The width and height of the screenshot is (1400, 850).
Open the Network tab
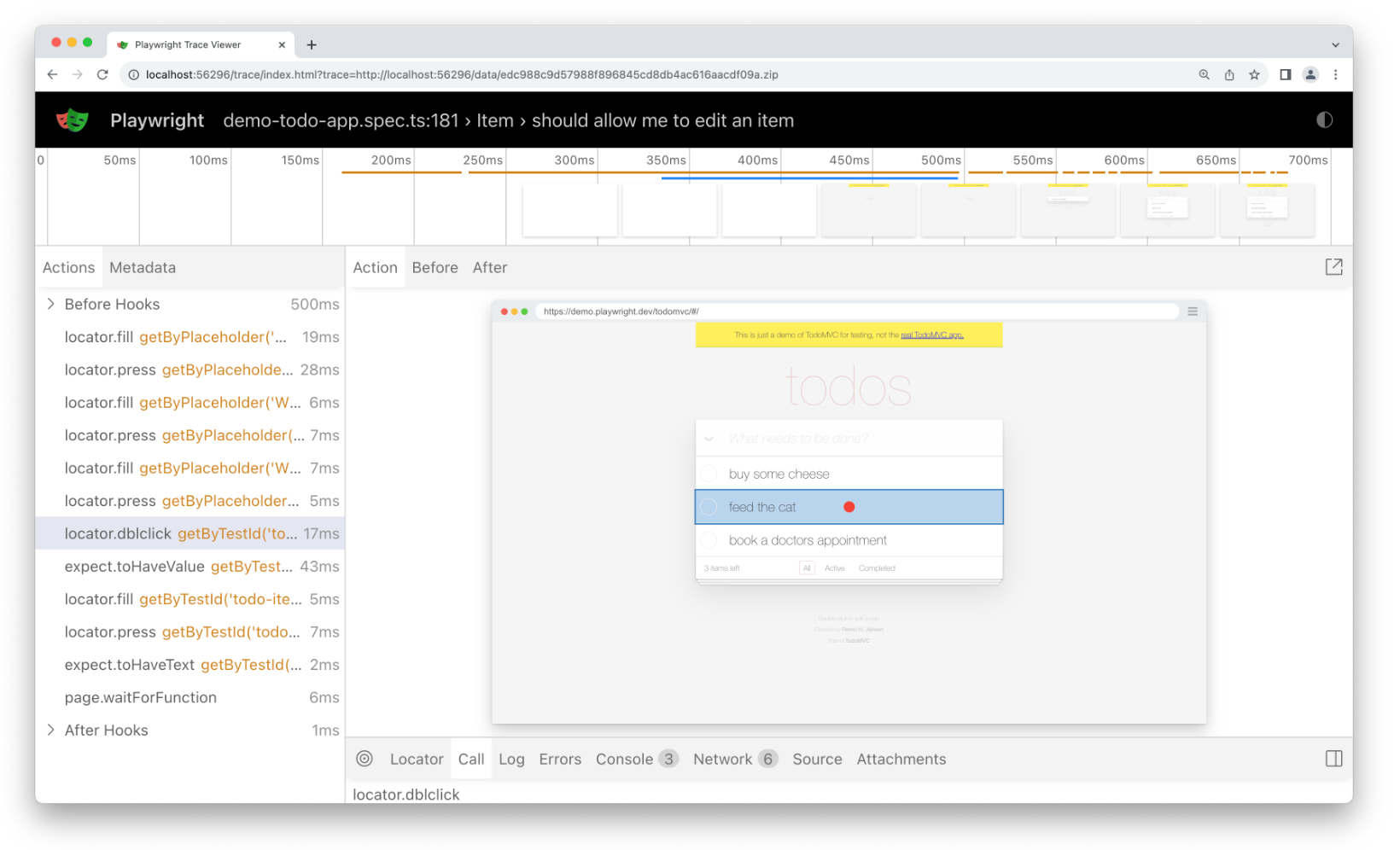(x=735, y=759)
